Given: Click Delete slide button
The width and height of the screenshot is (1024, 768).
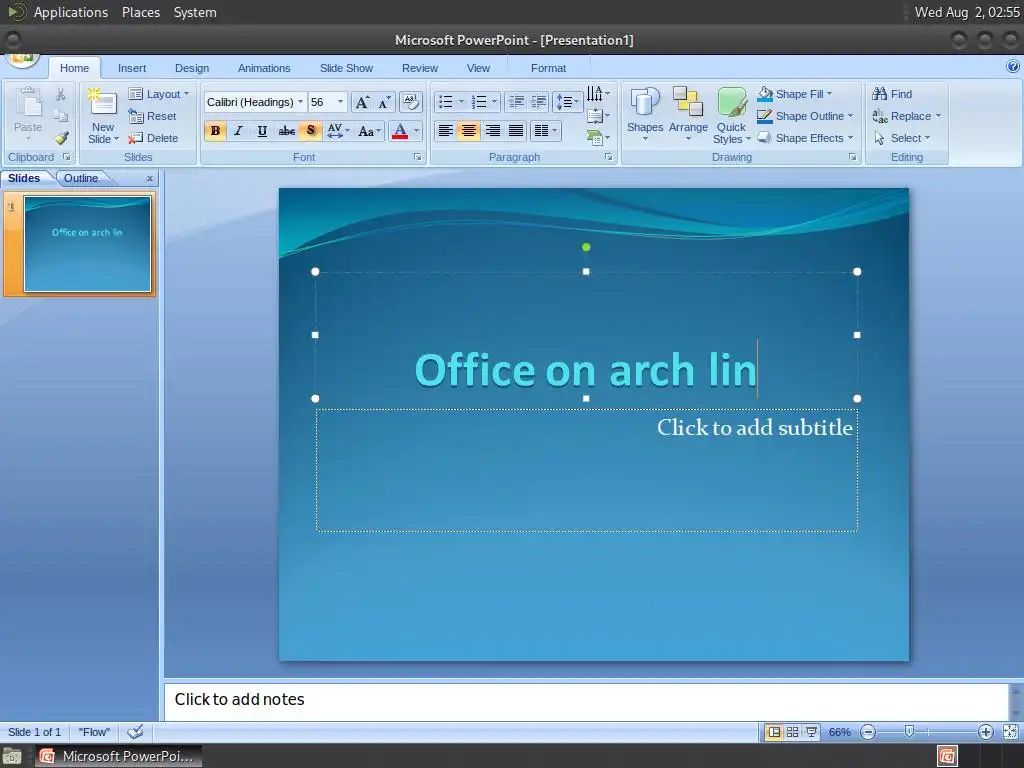Looking at the screenshot, I should 153,138.
